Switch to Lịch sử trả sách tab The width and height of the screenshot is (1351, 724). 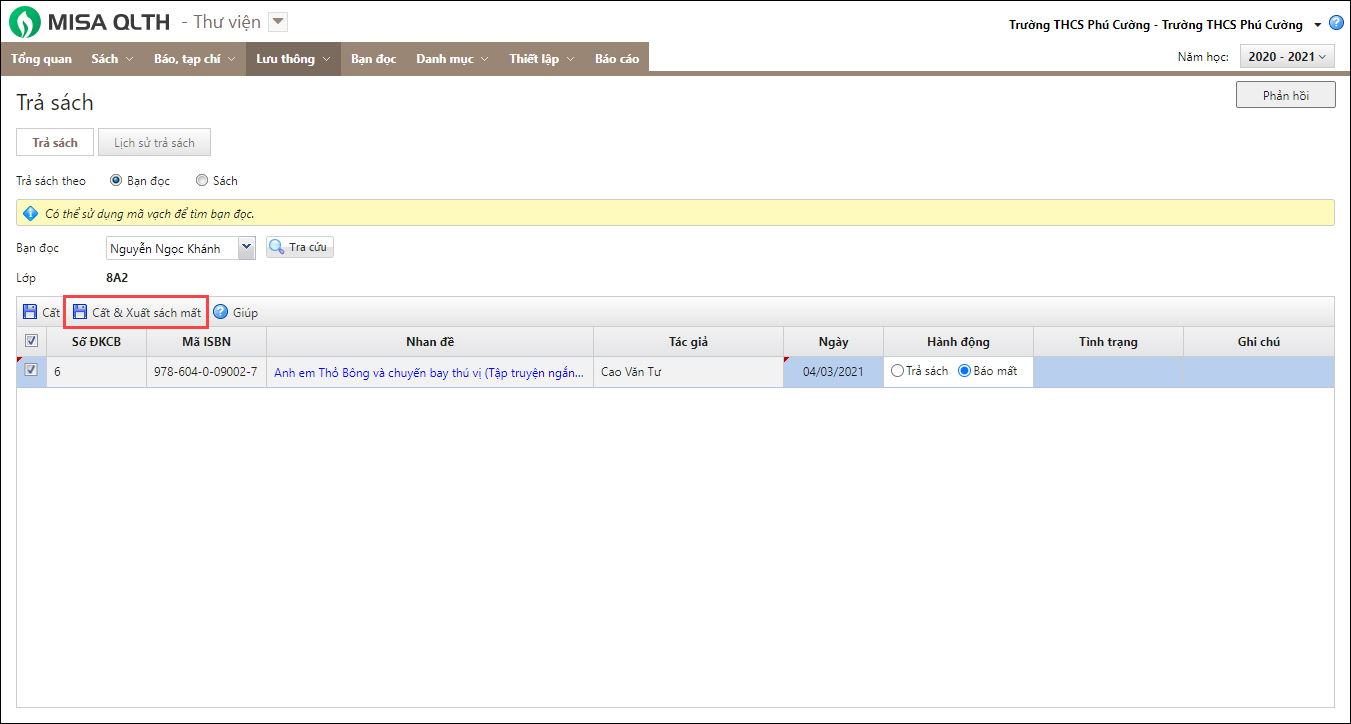pyautogui.click(x=154, y=143)
